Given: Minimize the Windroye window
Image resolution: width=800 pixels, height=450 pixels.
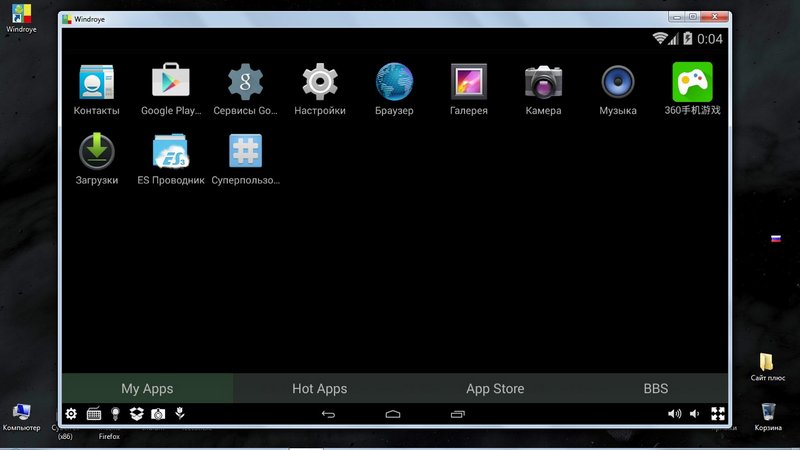Looking at the screenshot, I should [677, 17].
